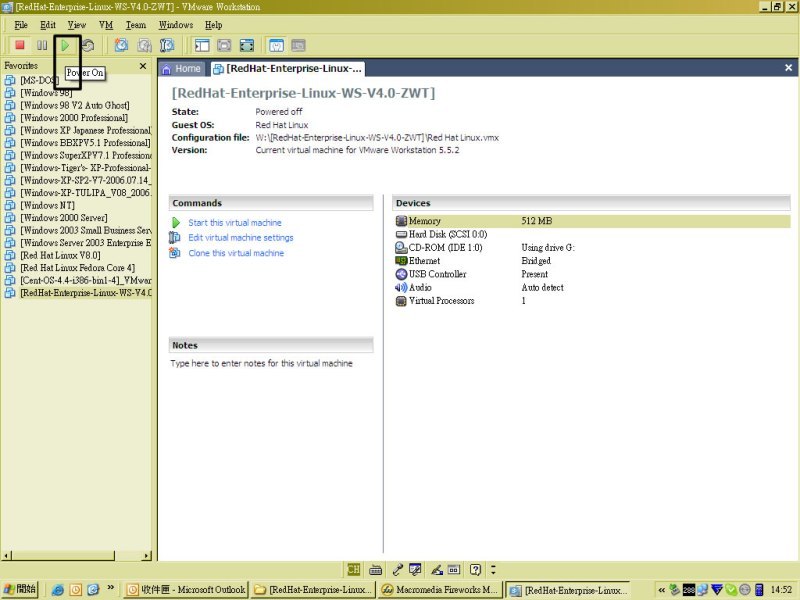The height and width of the screenshot is (600, 800).
Task: Click the clone icon in Commands
Action: tap(175, 253)
